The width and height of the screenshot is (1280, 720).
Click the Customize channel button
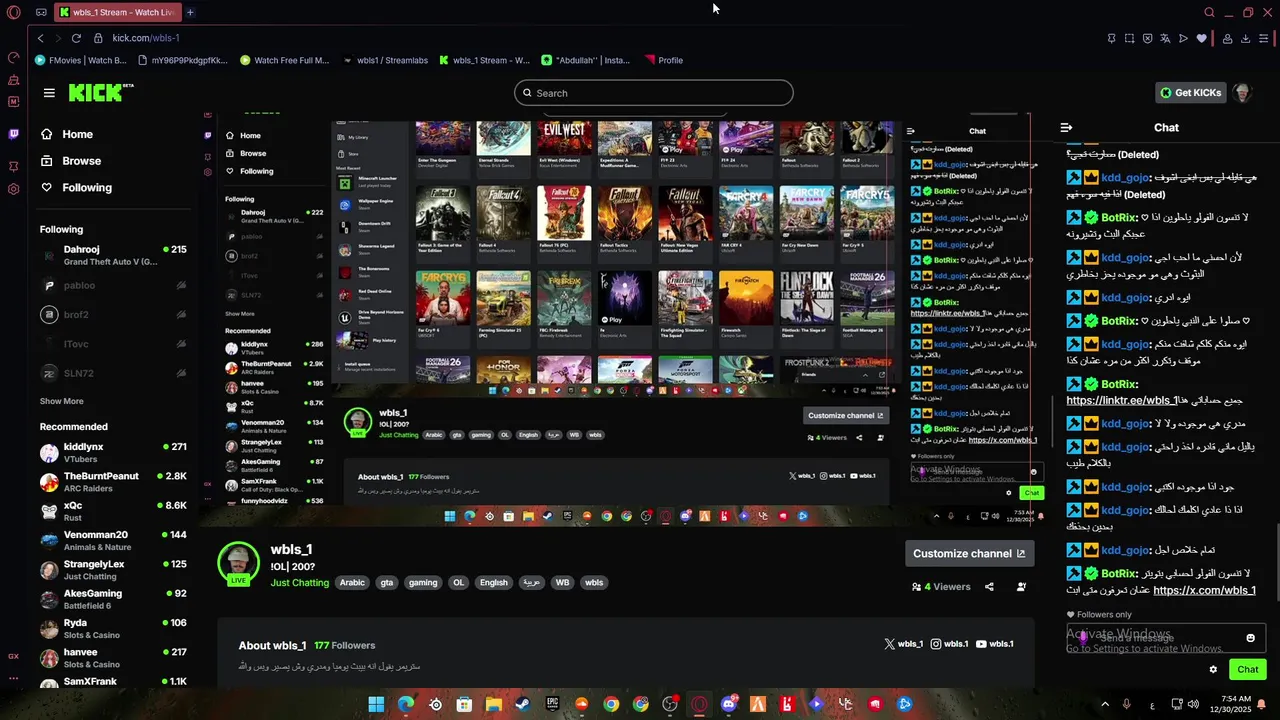969,553
